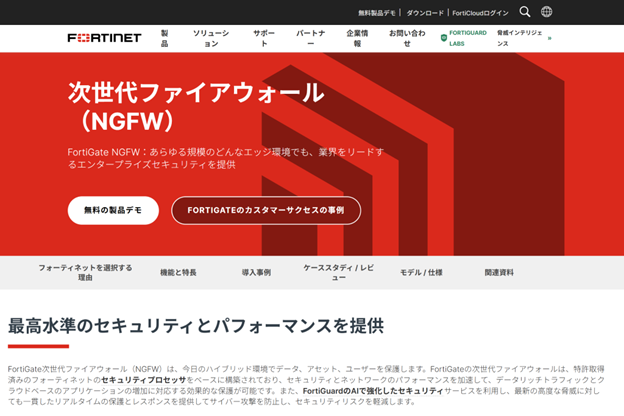The image size is (624, 416).
Task: Click the Fortinet logo
Action: click(104, 38)
